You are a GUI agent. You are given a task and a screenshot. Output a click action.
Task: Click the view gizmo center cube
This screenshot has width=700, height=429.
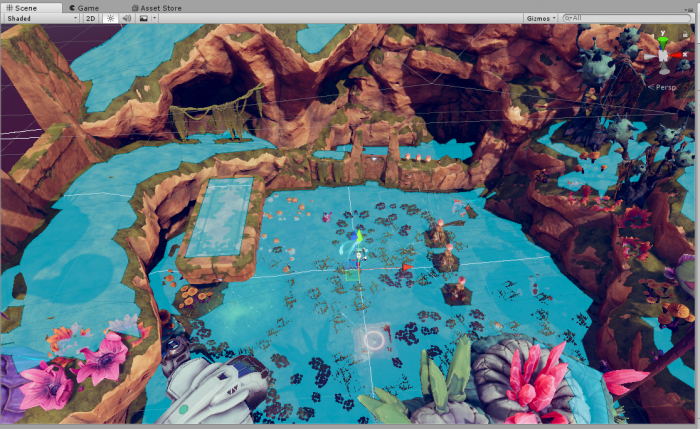click(663, 56)
